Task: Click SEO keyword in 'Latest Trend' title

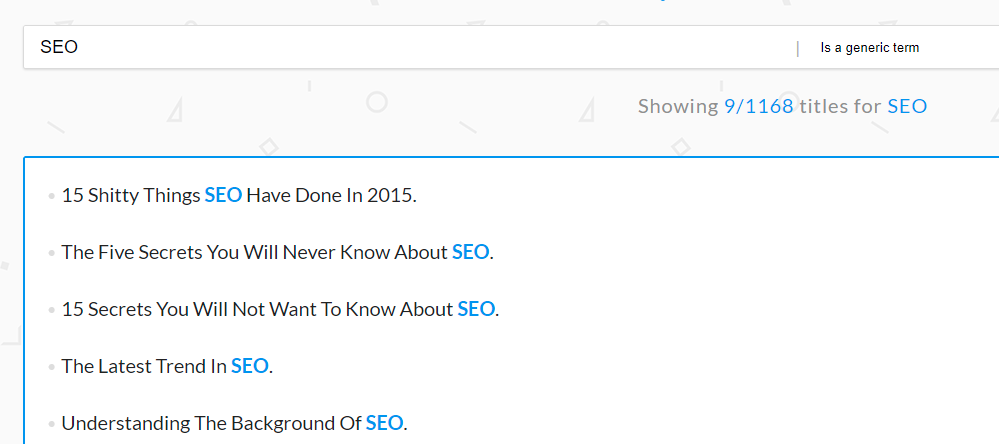Action: coord(249,367)
